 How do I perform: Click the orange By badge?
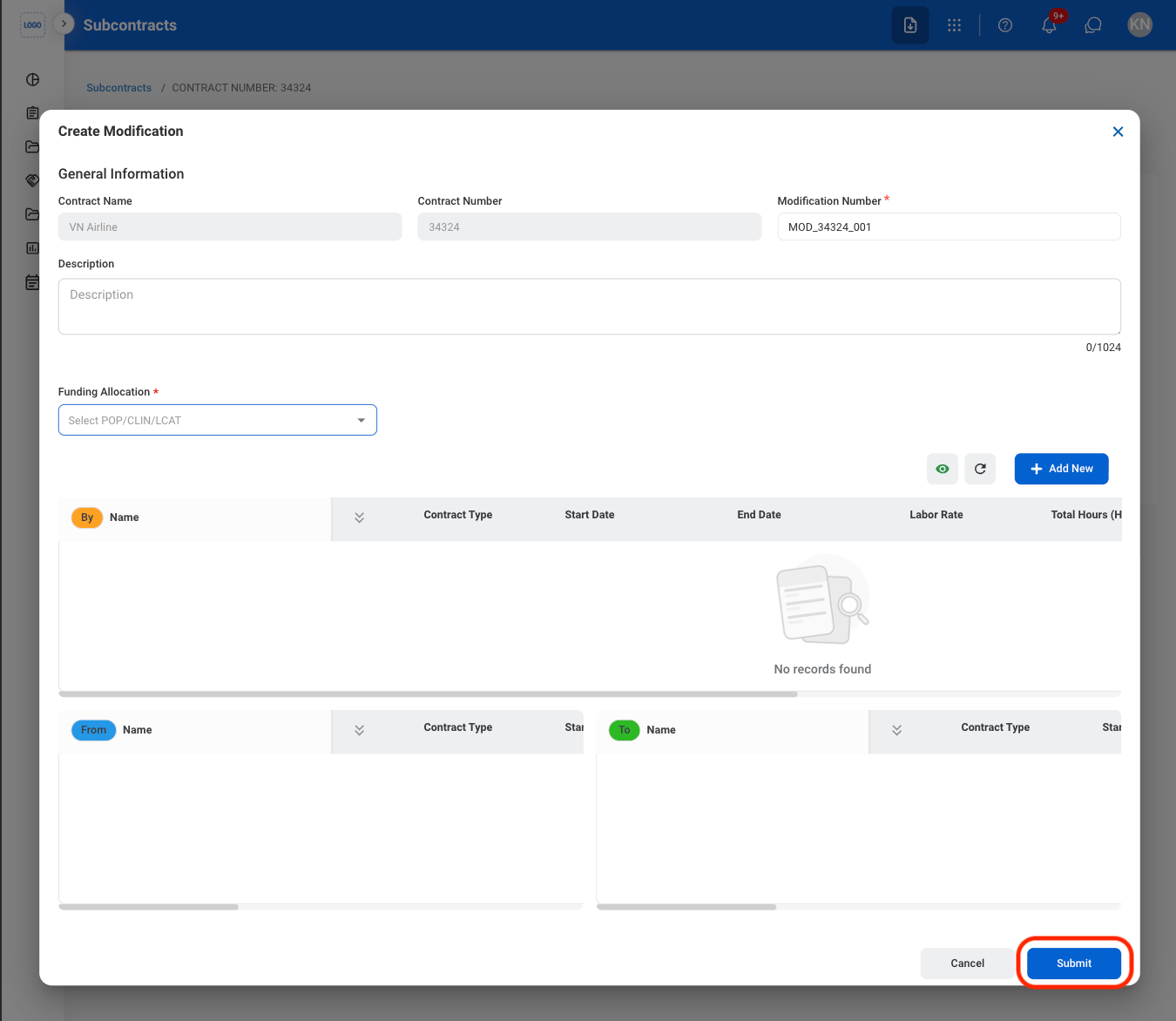[x=87, y=517]
